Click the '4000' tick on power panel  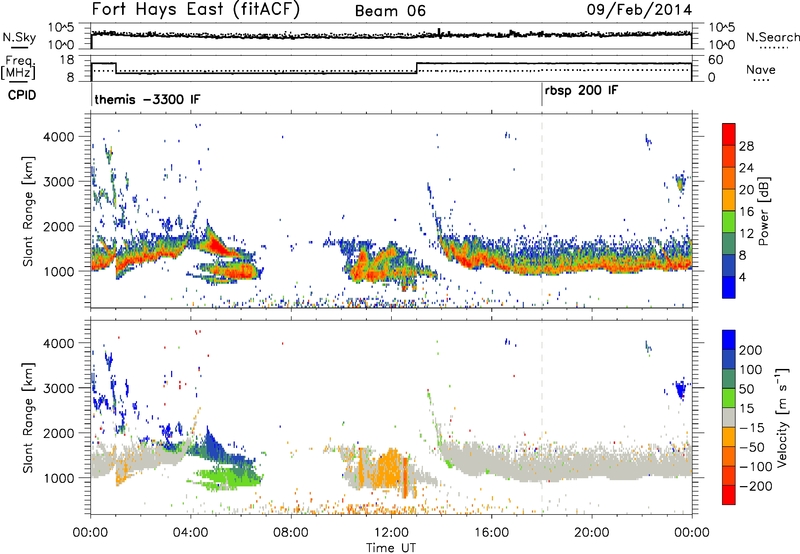(x=59, y=137)
